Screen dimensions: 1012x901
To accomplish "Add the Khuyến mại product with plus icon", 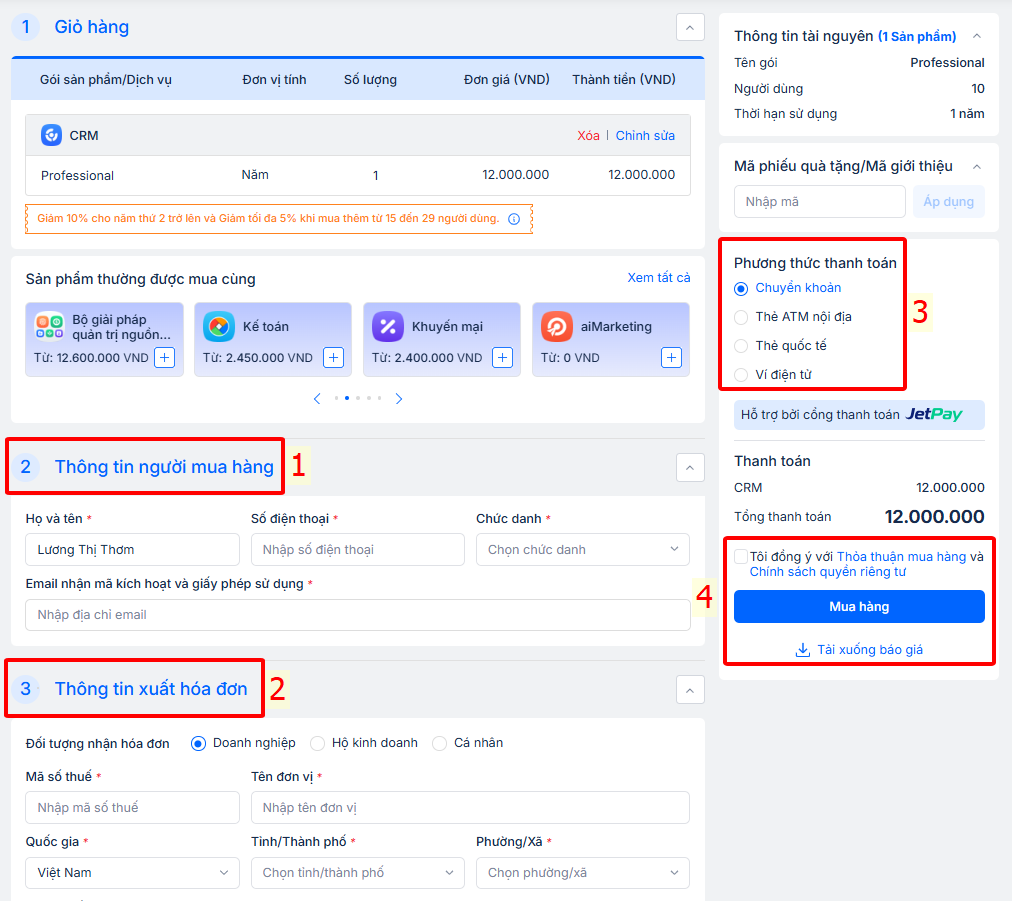I will [503, 358].
